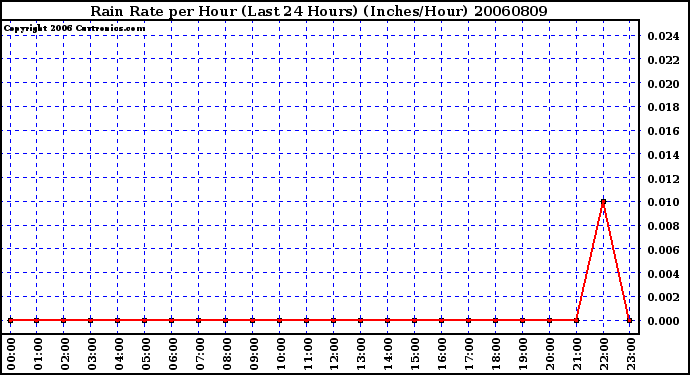This screenshot has height=375, width=690.
Task: Click the x-axis label 00:00
Action: click(11, 354)
